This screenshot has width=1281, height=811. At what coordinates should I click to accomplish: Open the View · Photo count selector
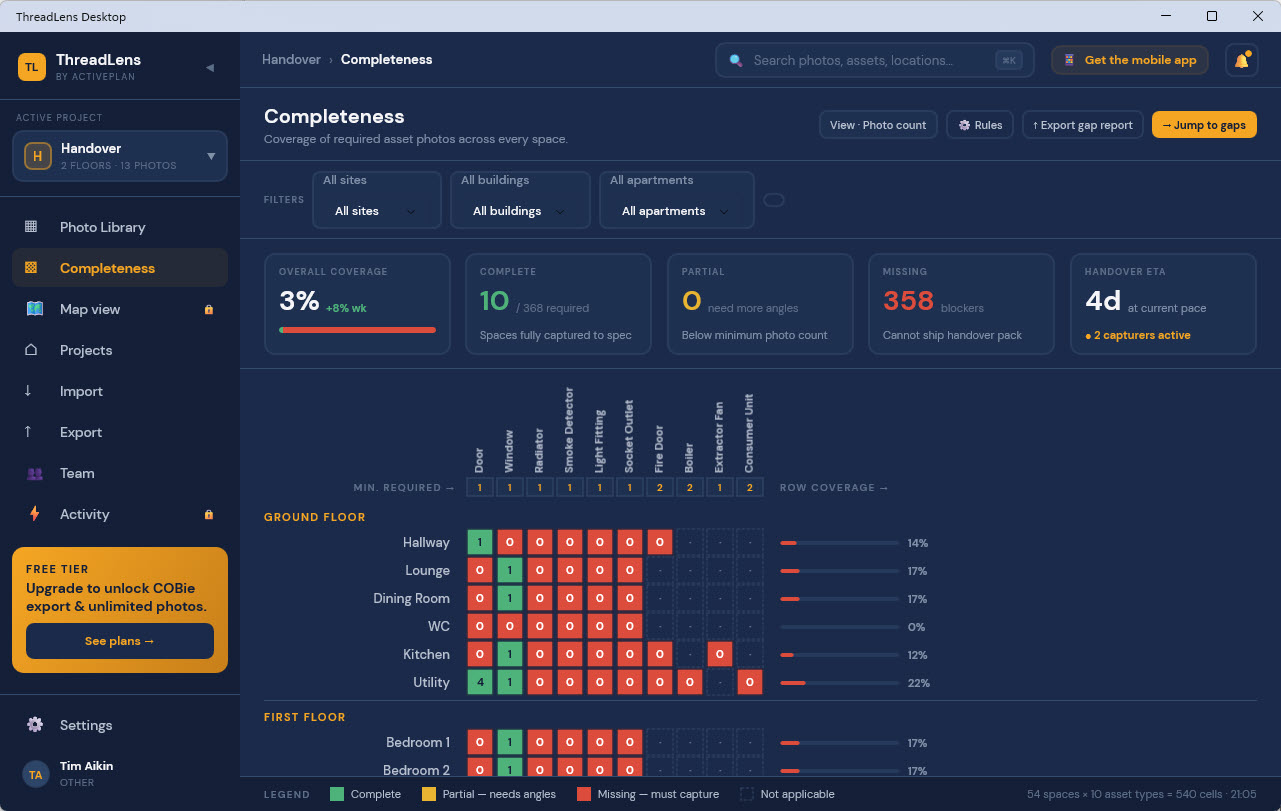pos(878,125)
